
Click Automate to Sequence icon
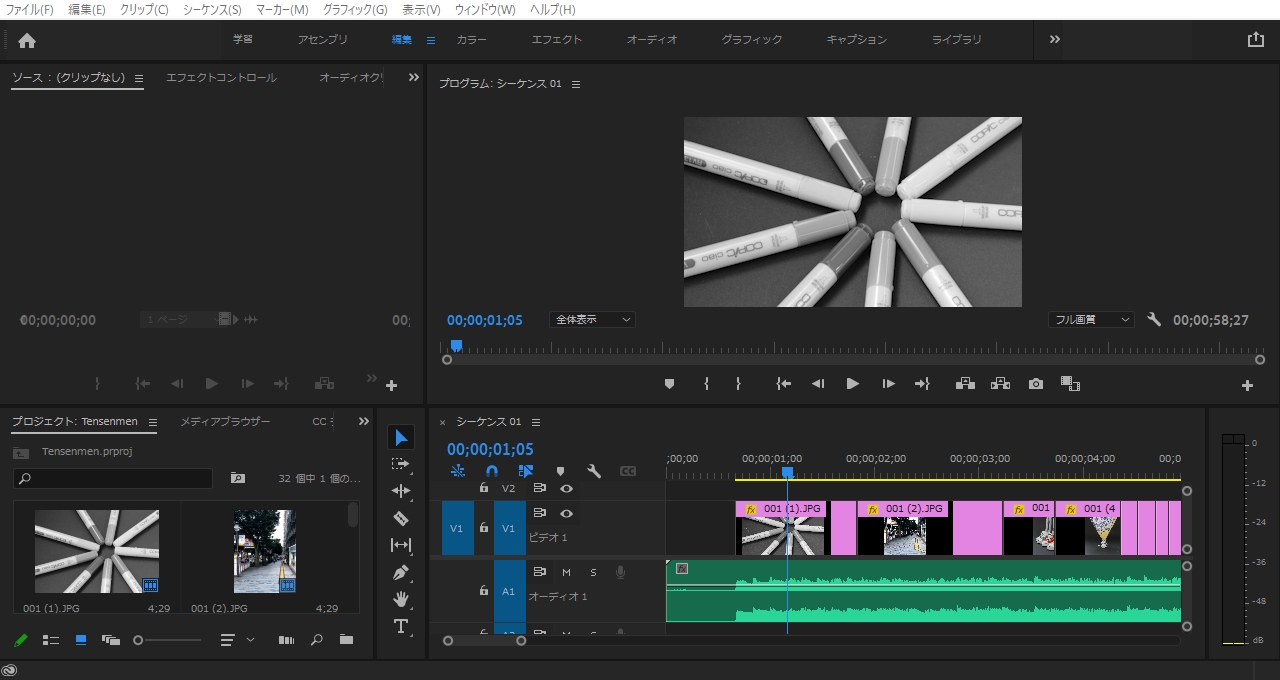286,640
